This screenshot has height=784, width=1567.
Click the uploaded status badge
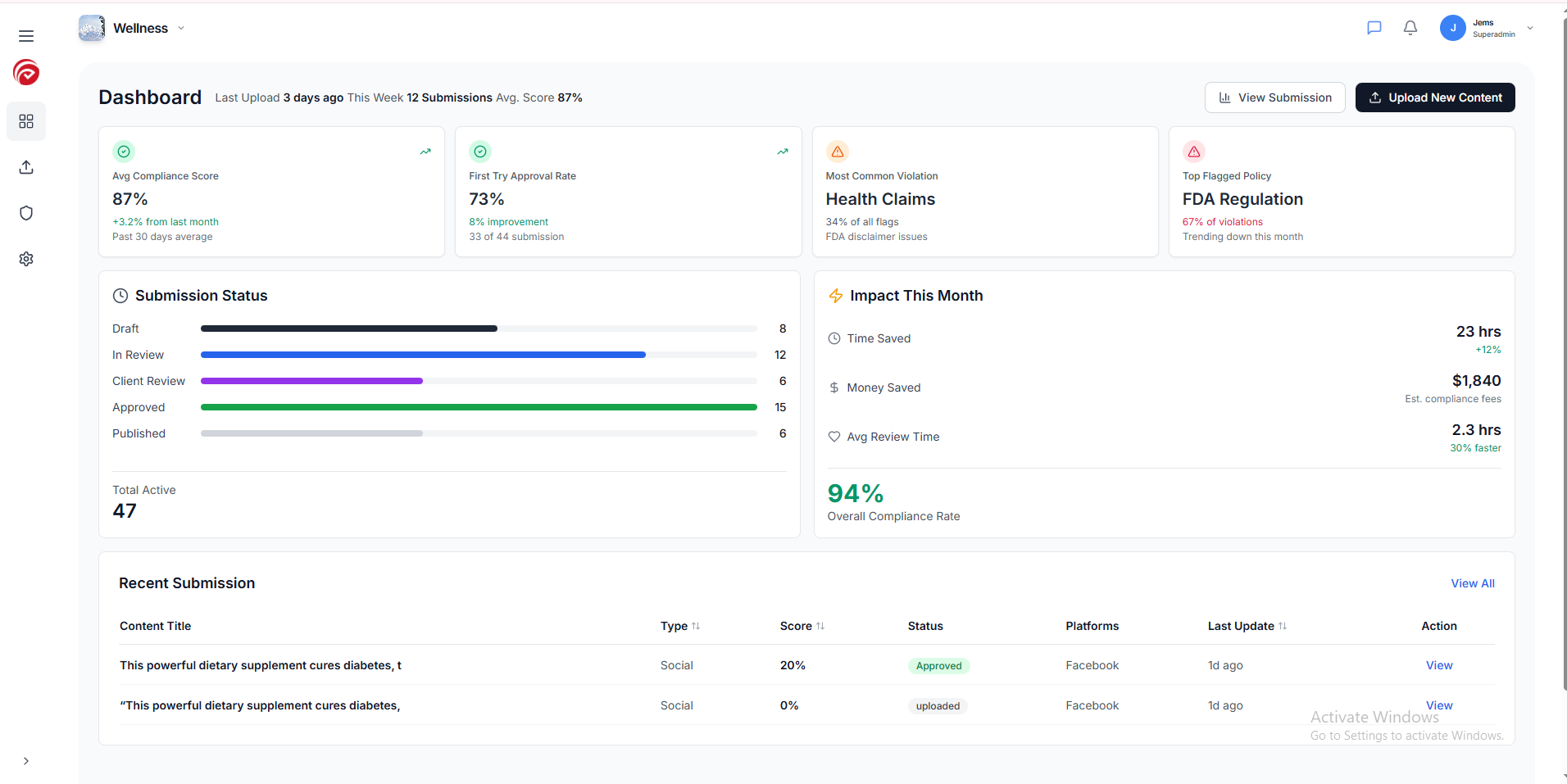coord(938,706)
